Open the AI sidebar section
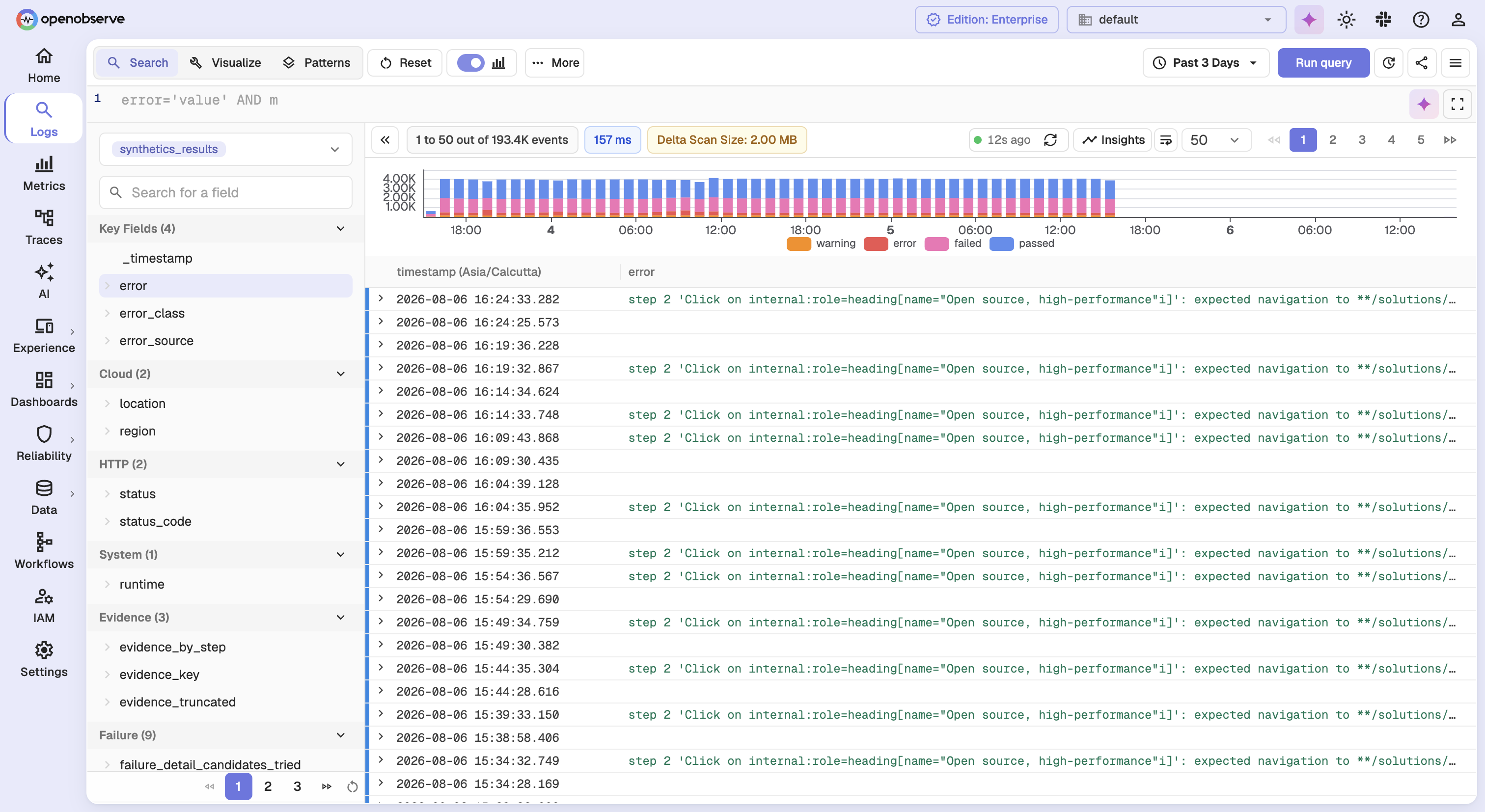The width and height of the screenshot is (1485, 812). 44,282
